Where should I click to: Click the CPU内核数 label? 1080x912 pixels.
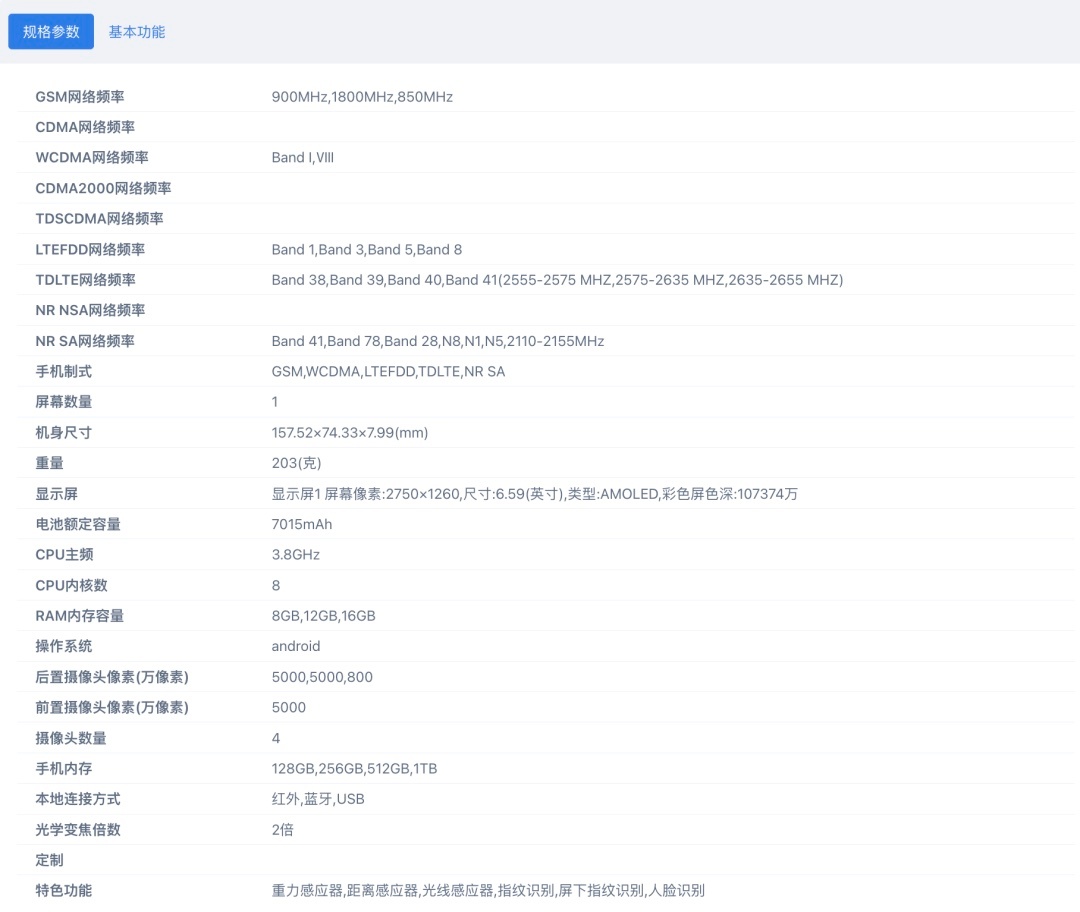(72, 585)
